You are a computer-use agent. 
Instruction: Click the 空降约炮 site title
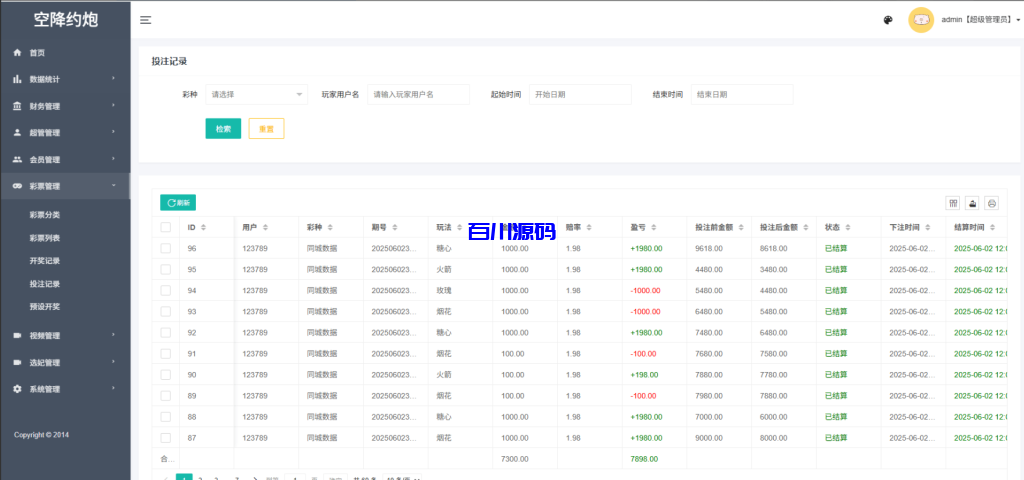[x=65, y=20]
